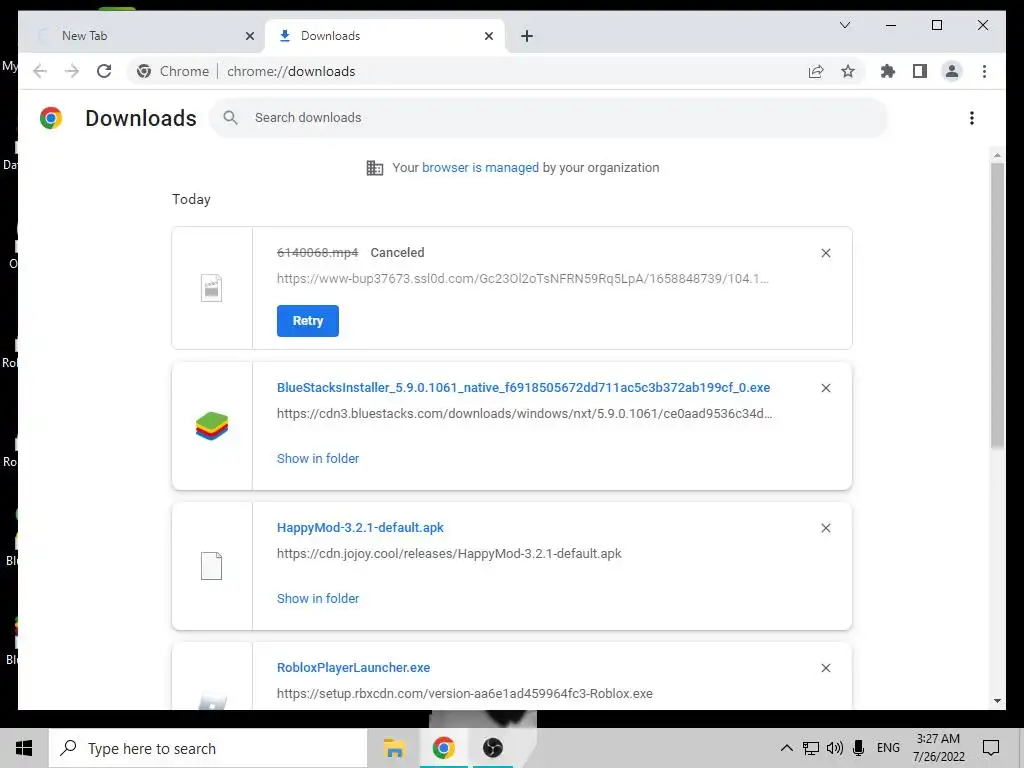Open the Extensions puzzle icon
This screenshot has height=768, width=1024.
tap(888, 71)
